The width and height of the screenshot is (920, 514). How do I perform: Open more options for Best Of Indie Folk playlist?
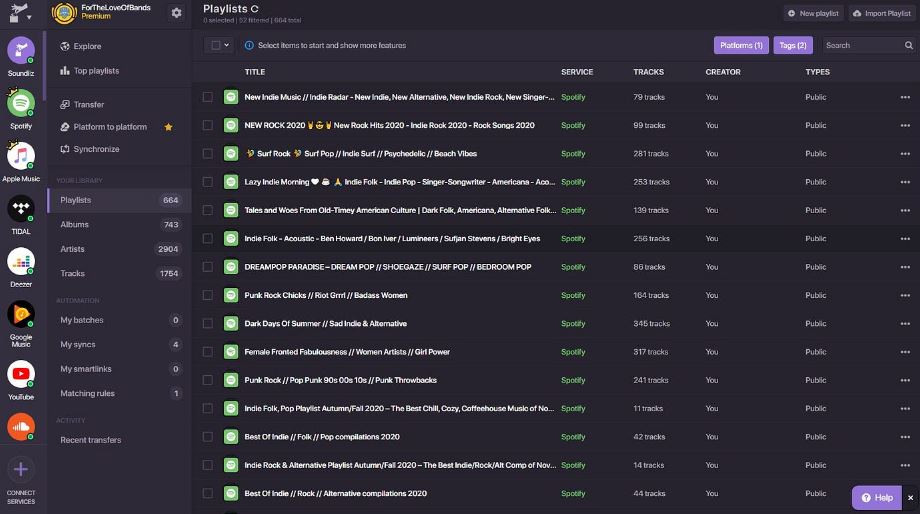[x=905, y=437]
